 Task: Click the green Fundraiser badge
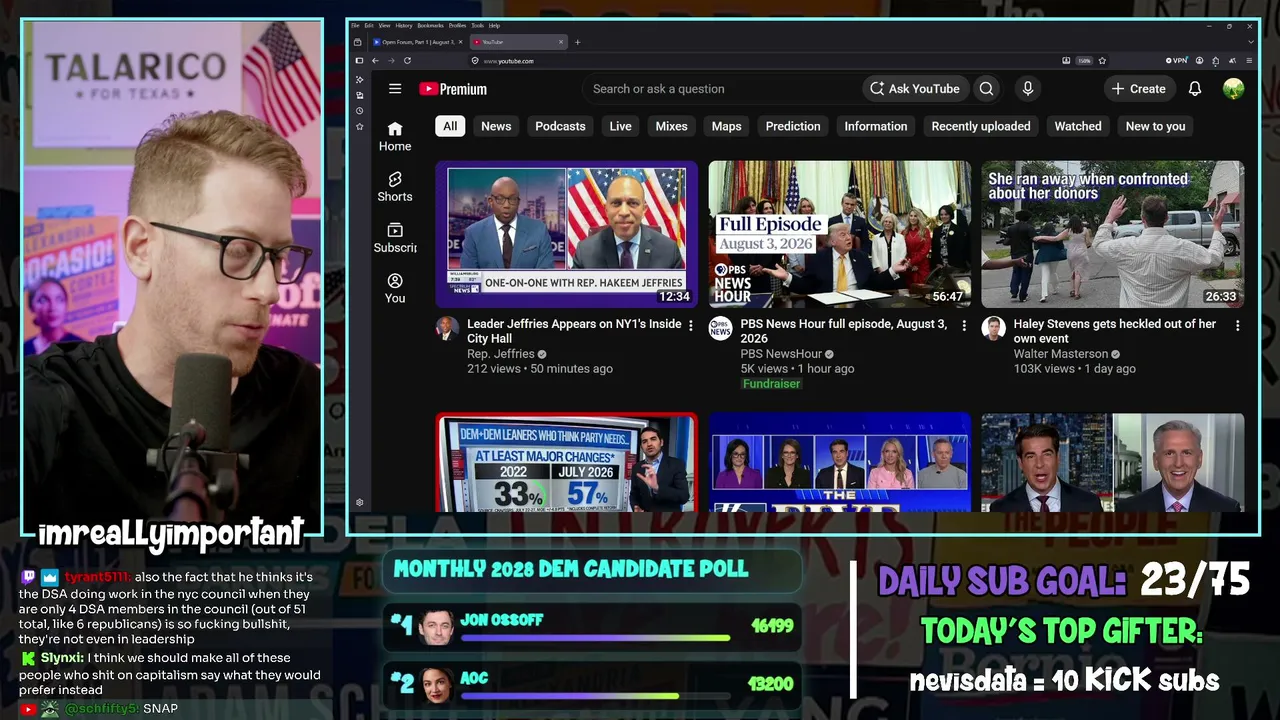click(x=771, y=384)
